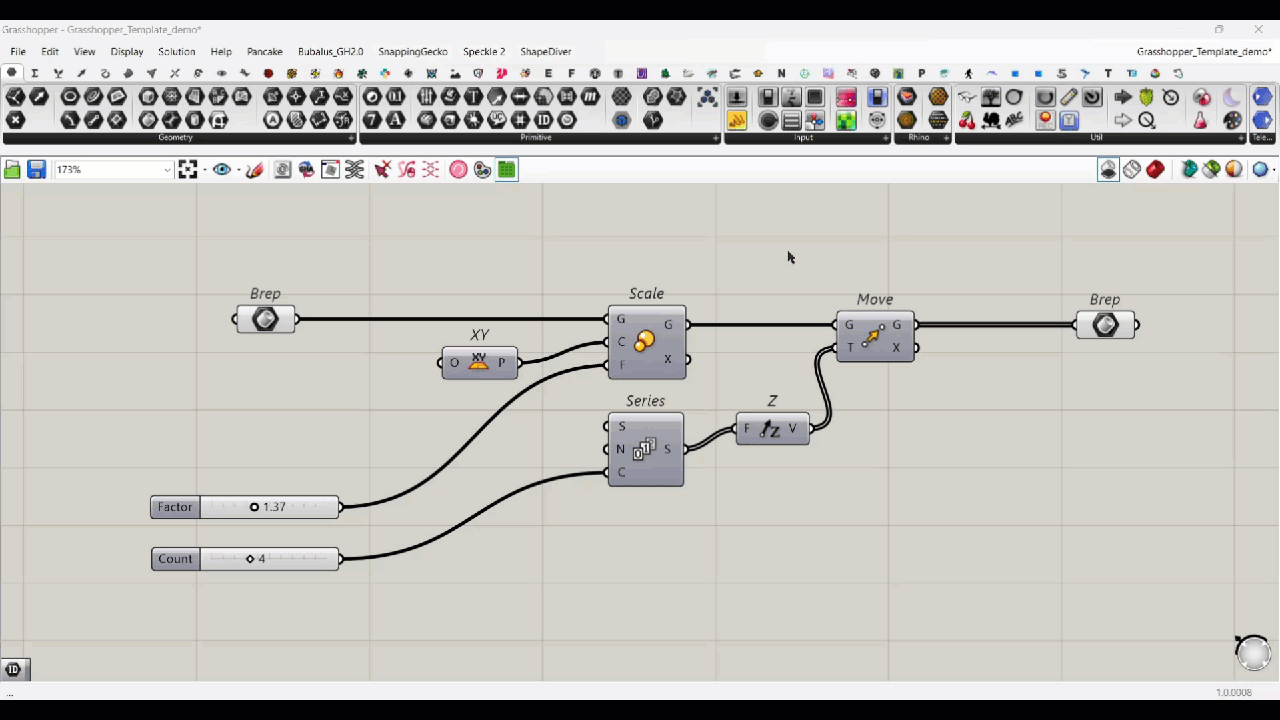
Task: Open the File menu
Action: pos(18,51)
